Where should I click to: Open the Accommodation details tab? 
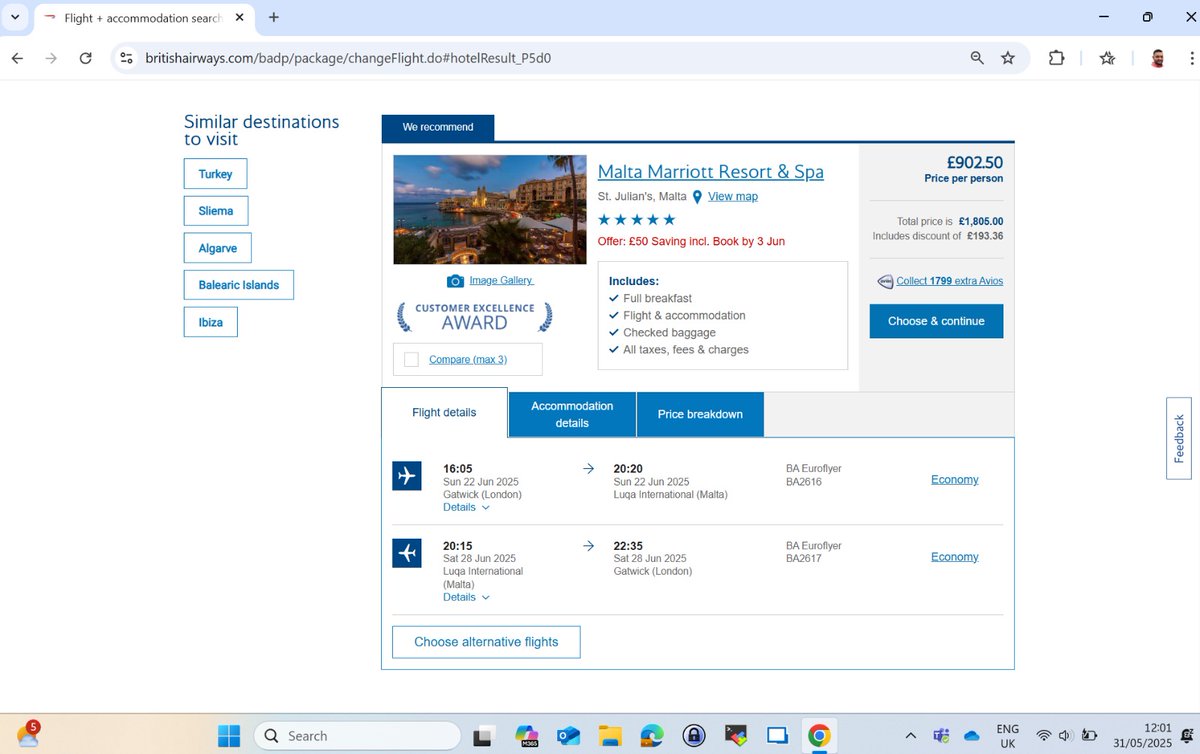[x=572, y=414]
